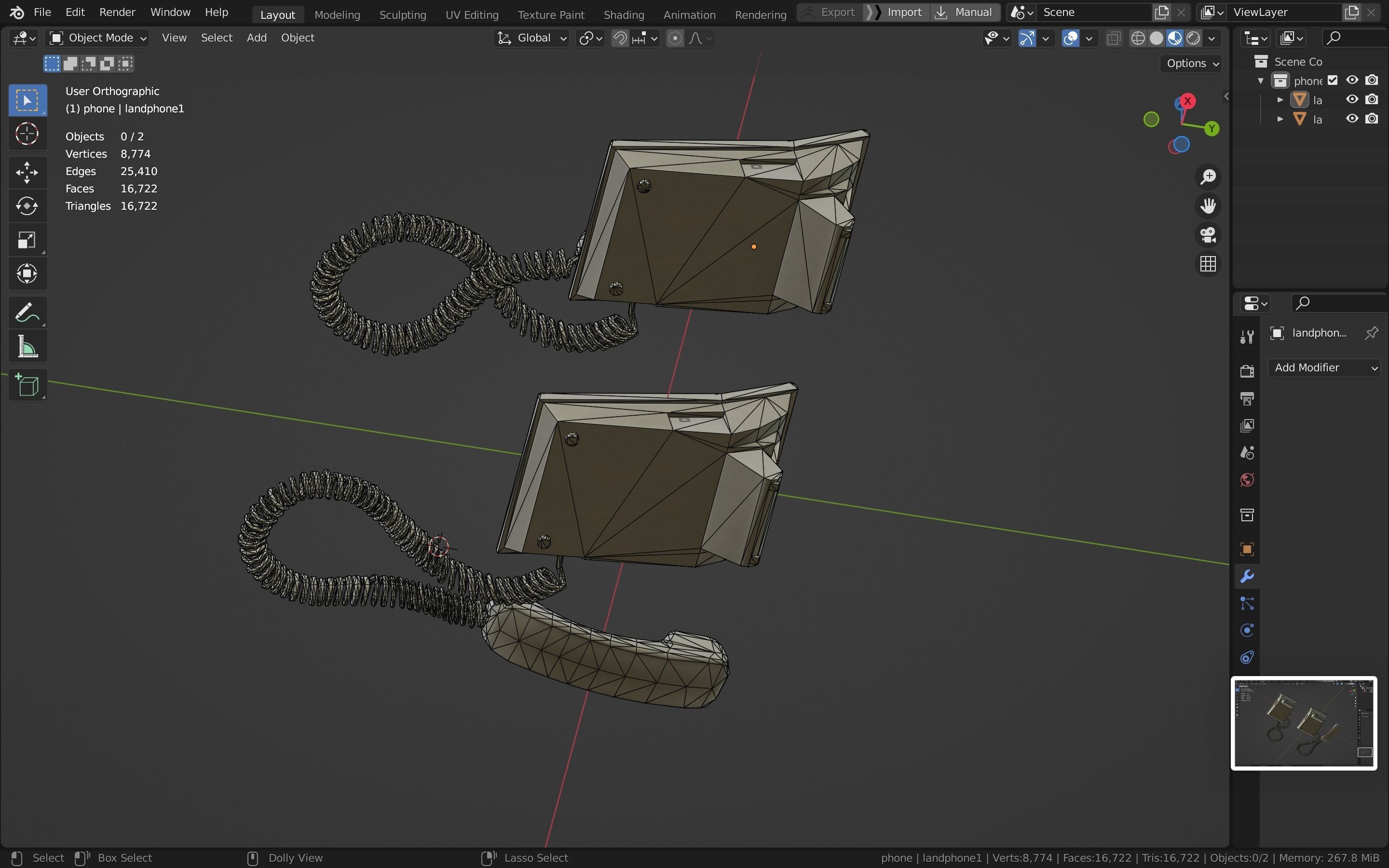Select the Transform tool
The image size is (1389, 868).
click(27, 274)
